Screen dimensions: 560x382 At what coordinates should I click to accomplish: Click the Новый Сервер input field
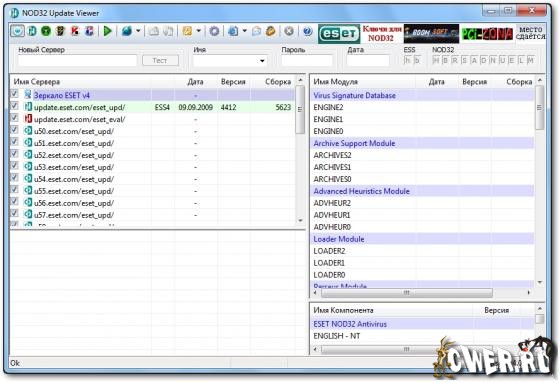(x=77, y=61)
